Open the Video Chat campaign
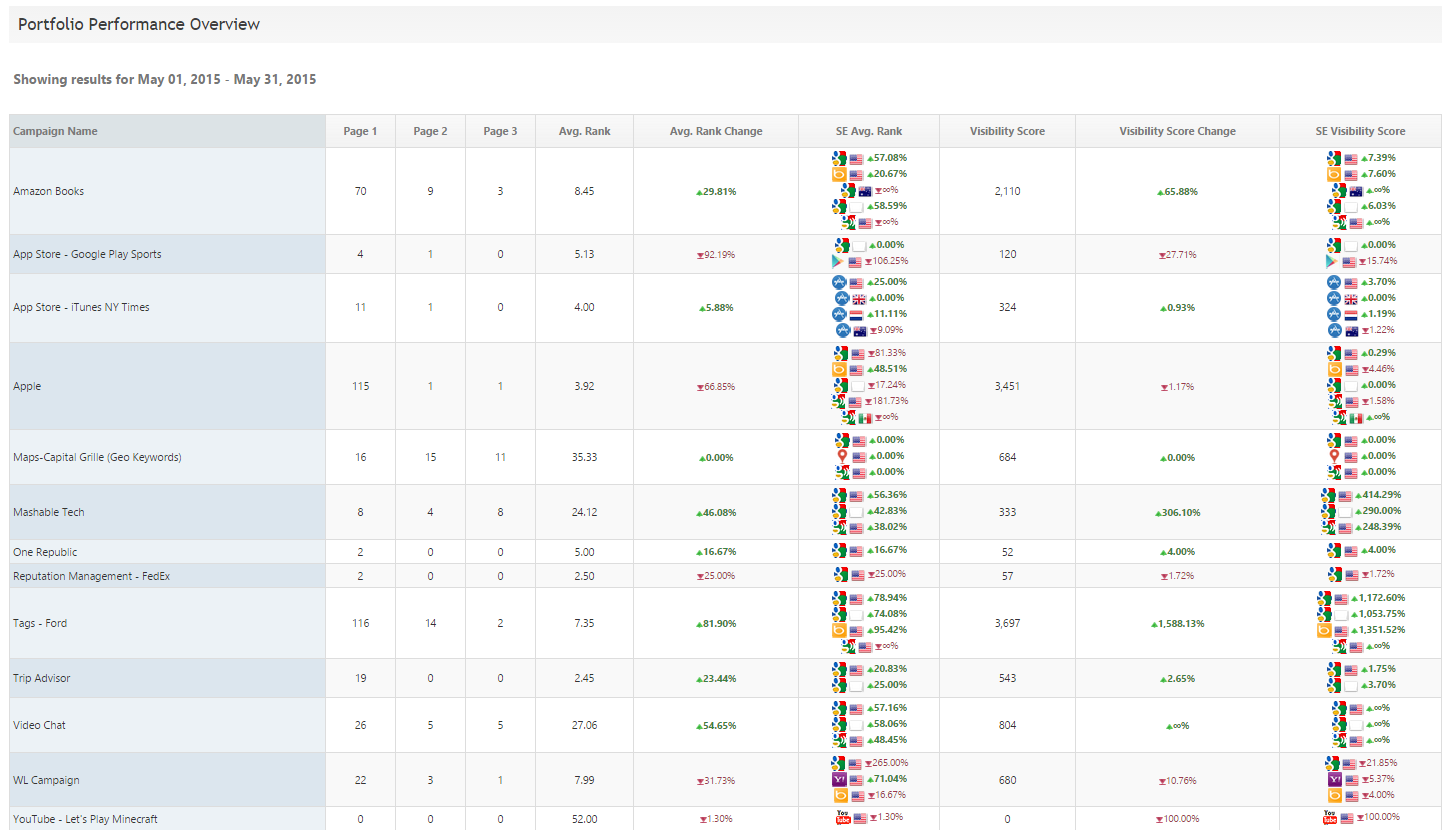Image resolution: width=1445 pixels, height=830 pixels. 39,725
